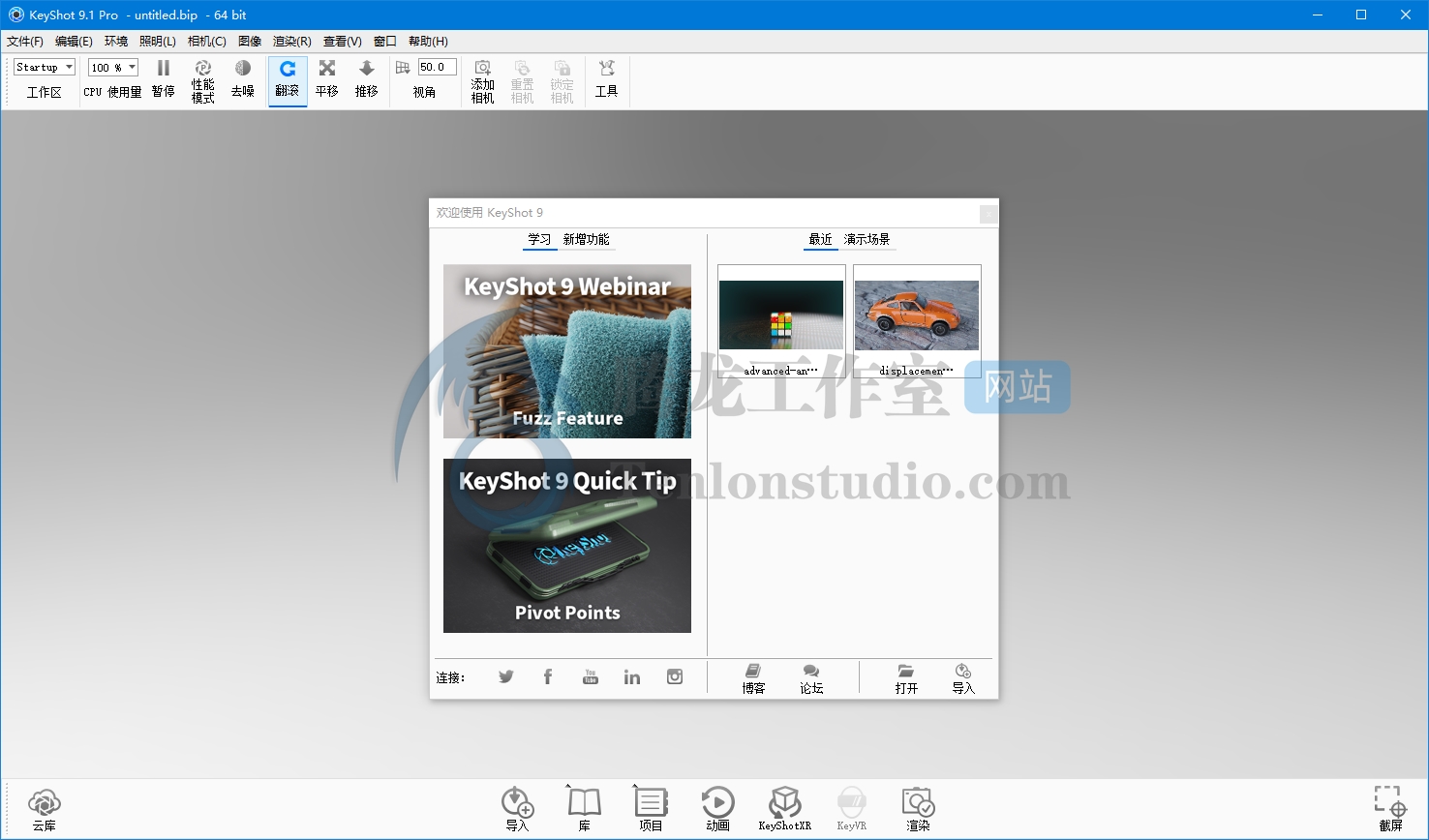Switch to the Recent (最近) tab

[821, 240]
